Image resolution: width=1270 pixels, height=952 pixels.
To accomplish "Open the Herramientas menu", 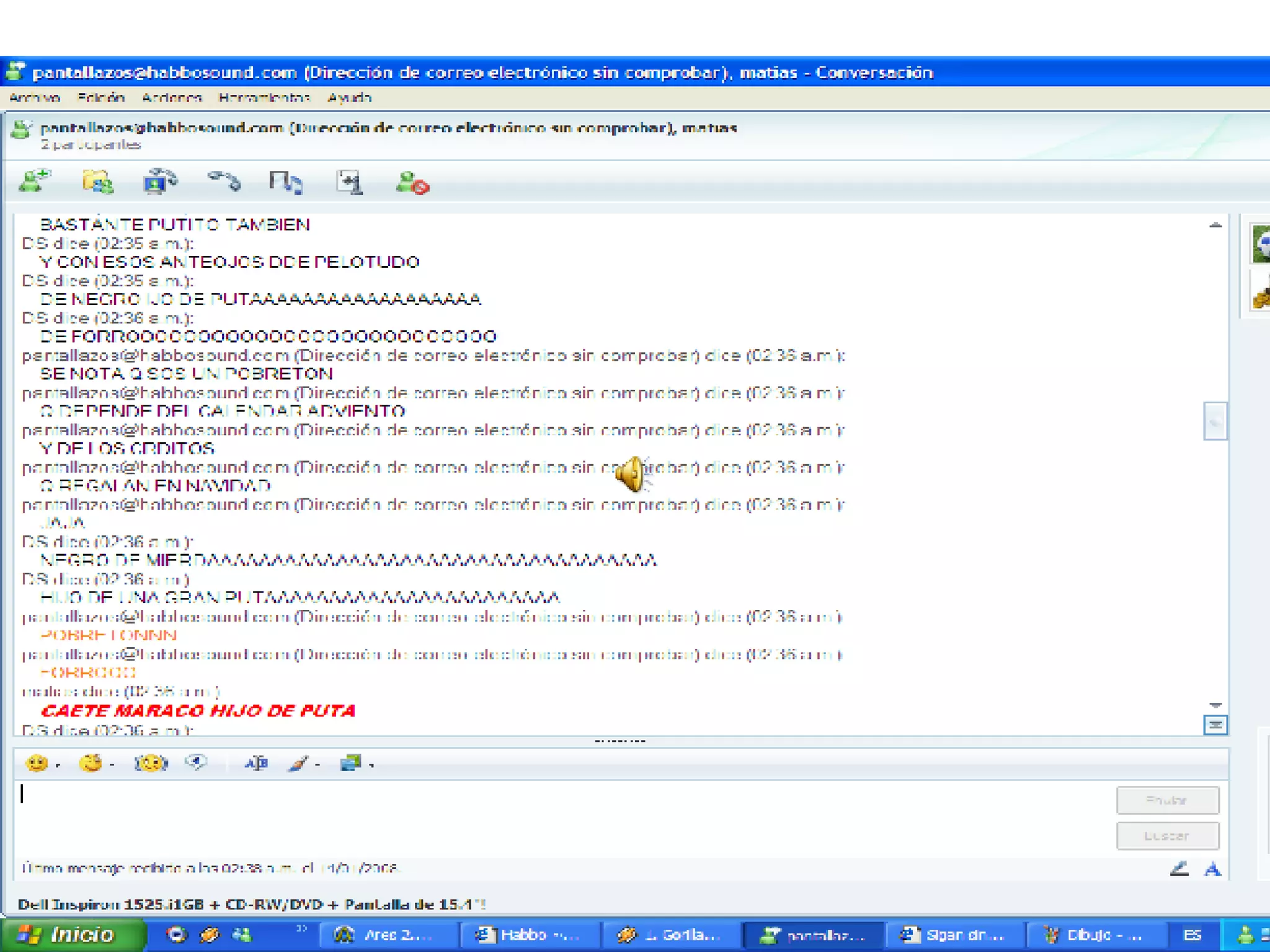I will click(264, 97).
